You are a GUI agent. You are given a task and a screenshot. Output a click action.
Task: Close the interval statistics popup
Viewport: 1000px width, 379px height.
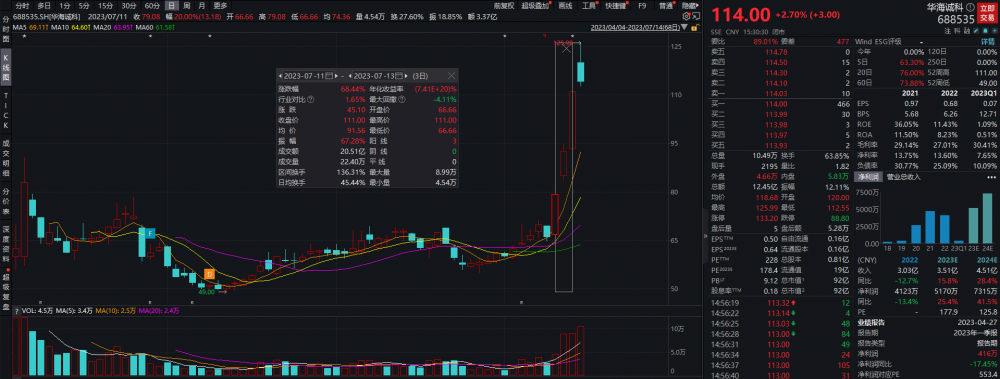point(451,76)
